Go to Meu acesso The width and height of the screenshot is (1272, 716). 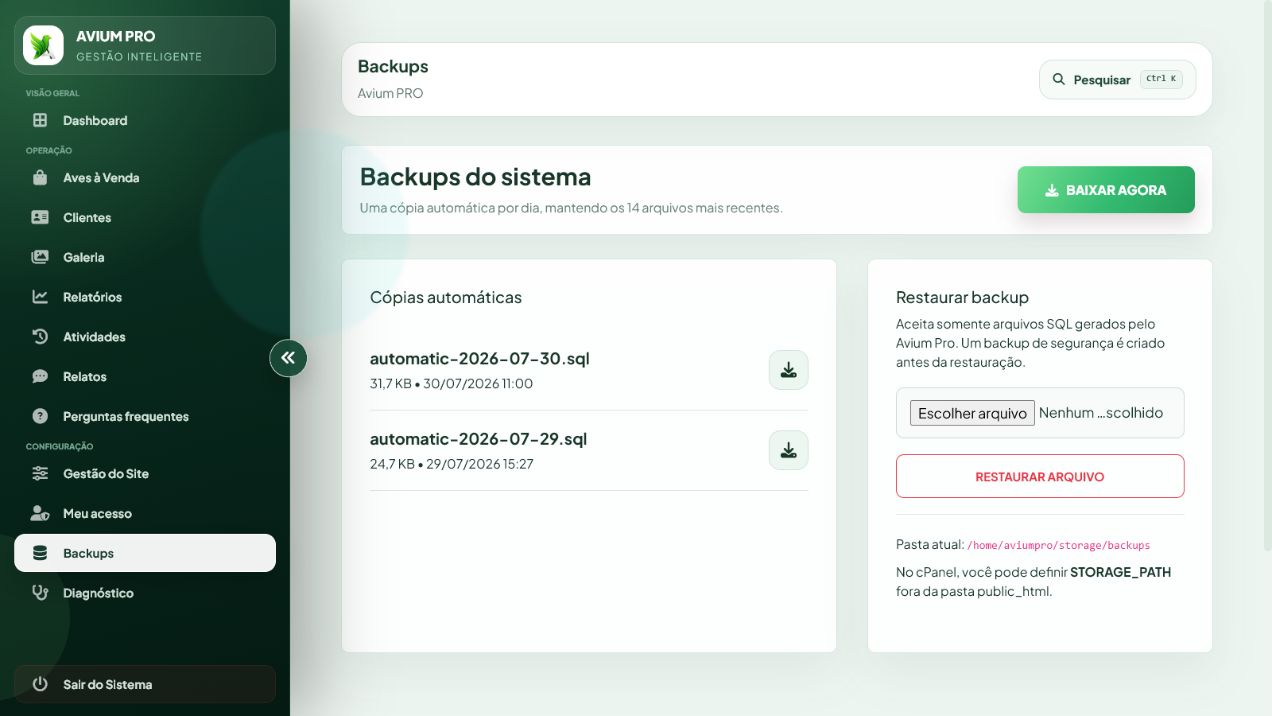145,513
